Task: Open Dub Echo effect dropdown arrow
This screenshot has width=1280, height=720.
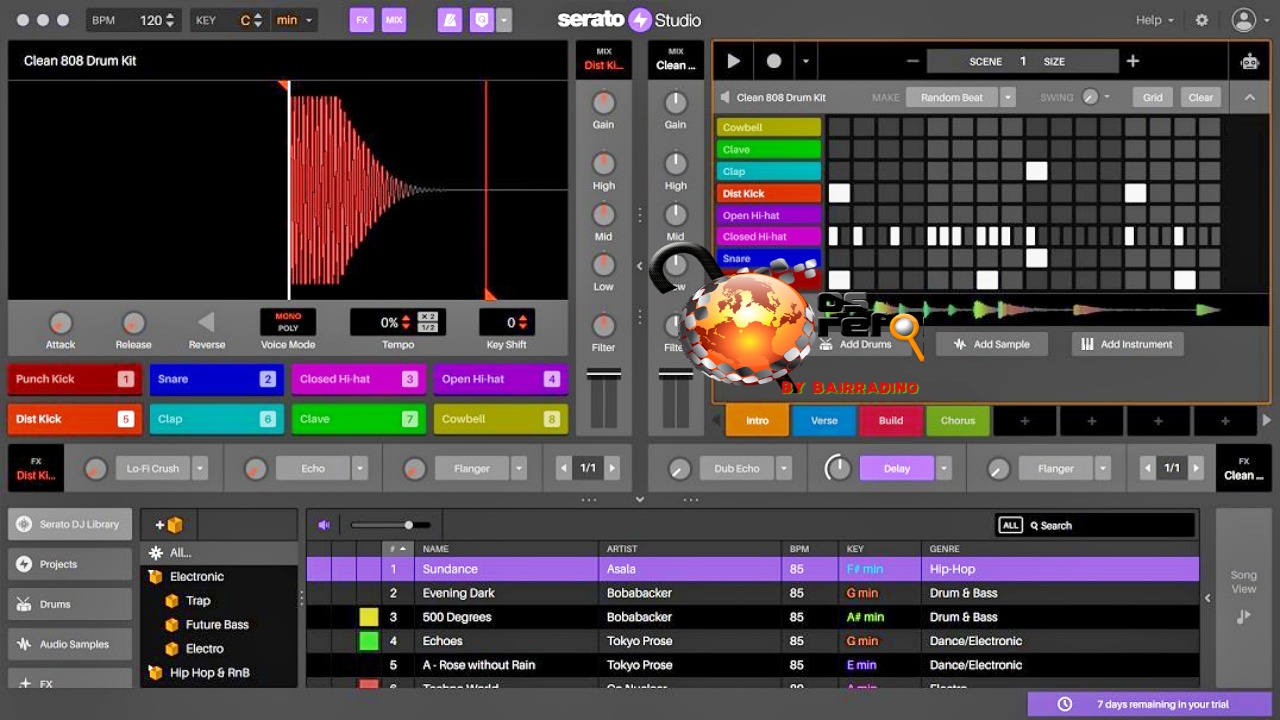Action: [x=784, y=468]
